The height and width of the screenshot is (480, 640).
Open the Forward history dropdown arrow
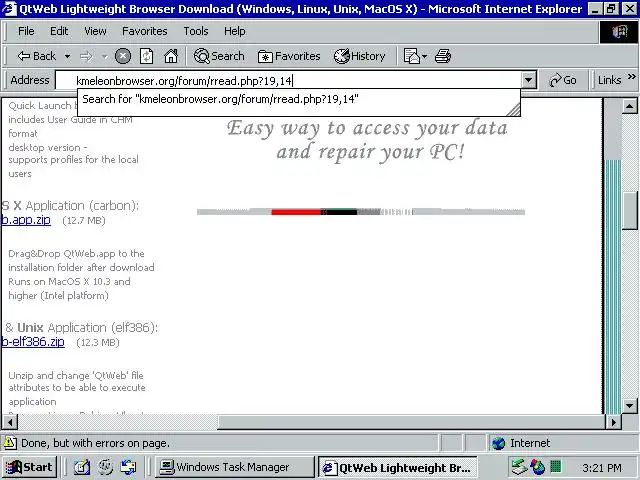tap(104, 56)
